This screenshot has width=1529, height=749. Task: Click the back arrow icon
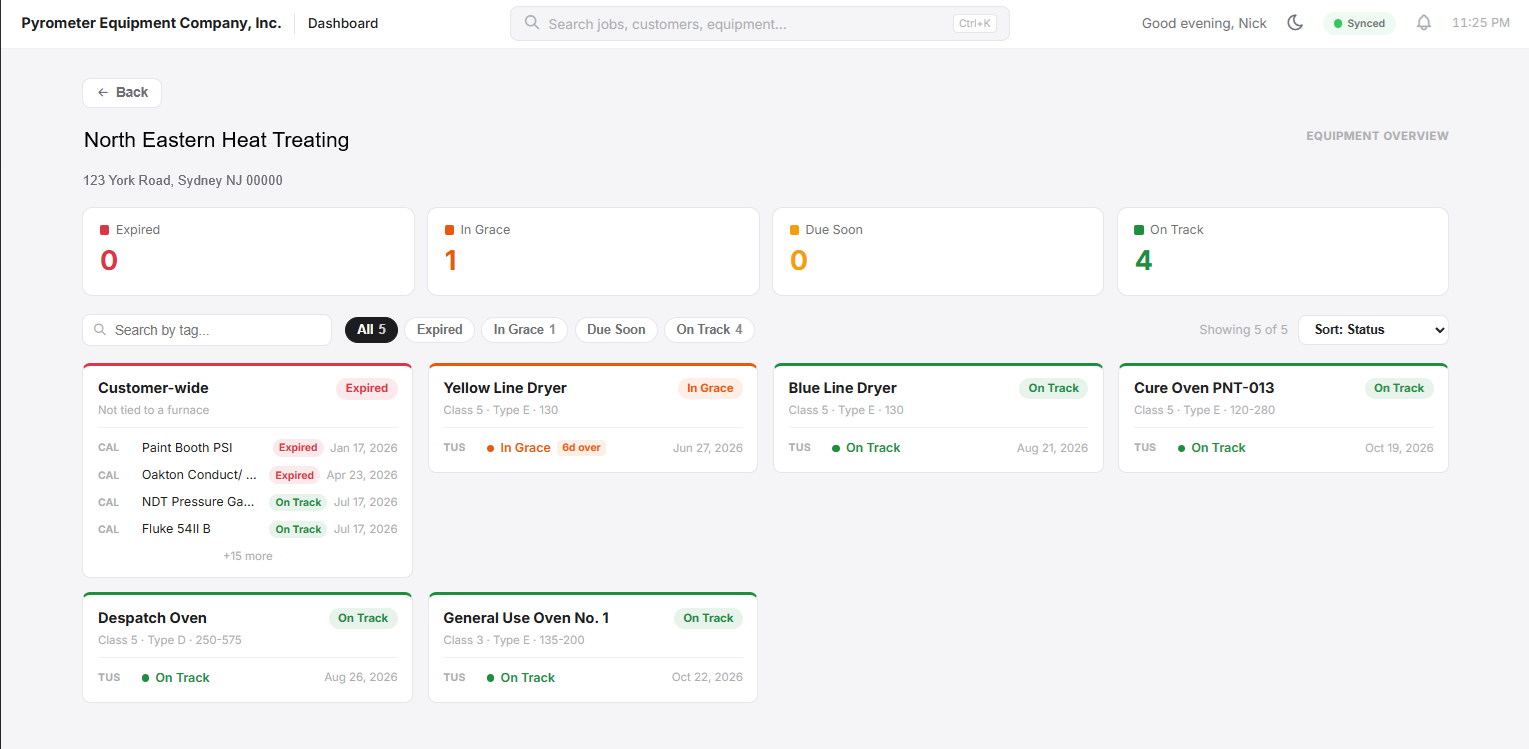click(x=103, y=92)
